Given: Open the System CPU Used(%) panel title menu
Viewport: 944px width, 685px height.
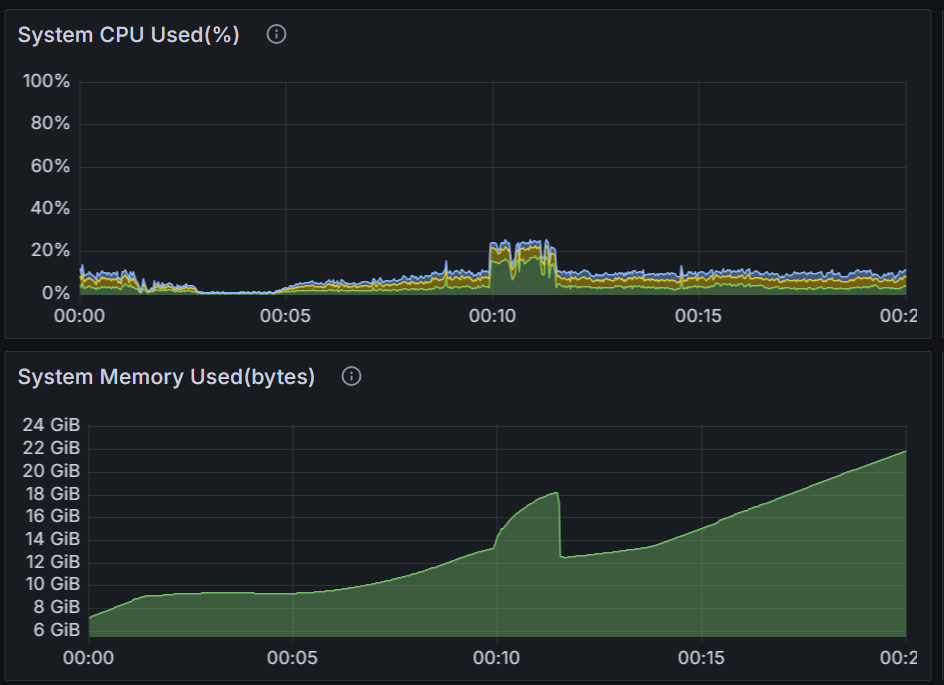Looking at the screenshot, I should [x=128, y=35].
